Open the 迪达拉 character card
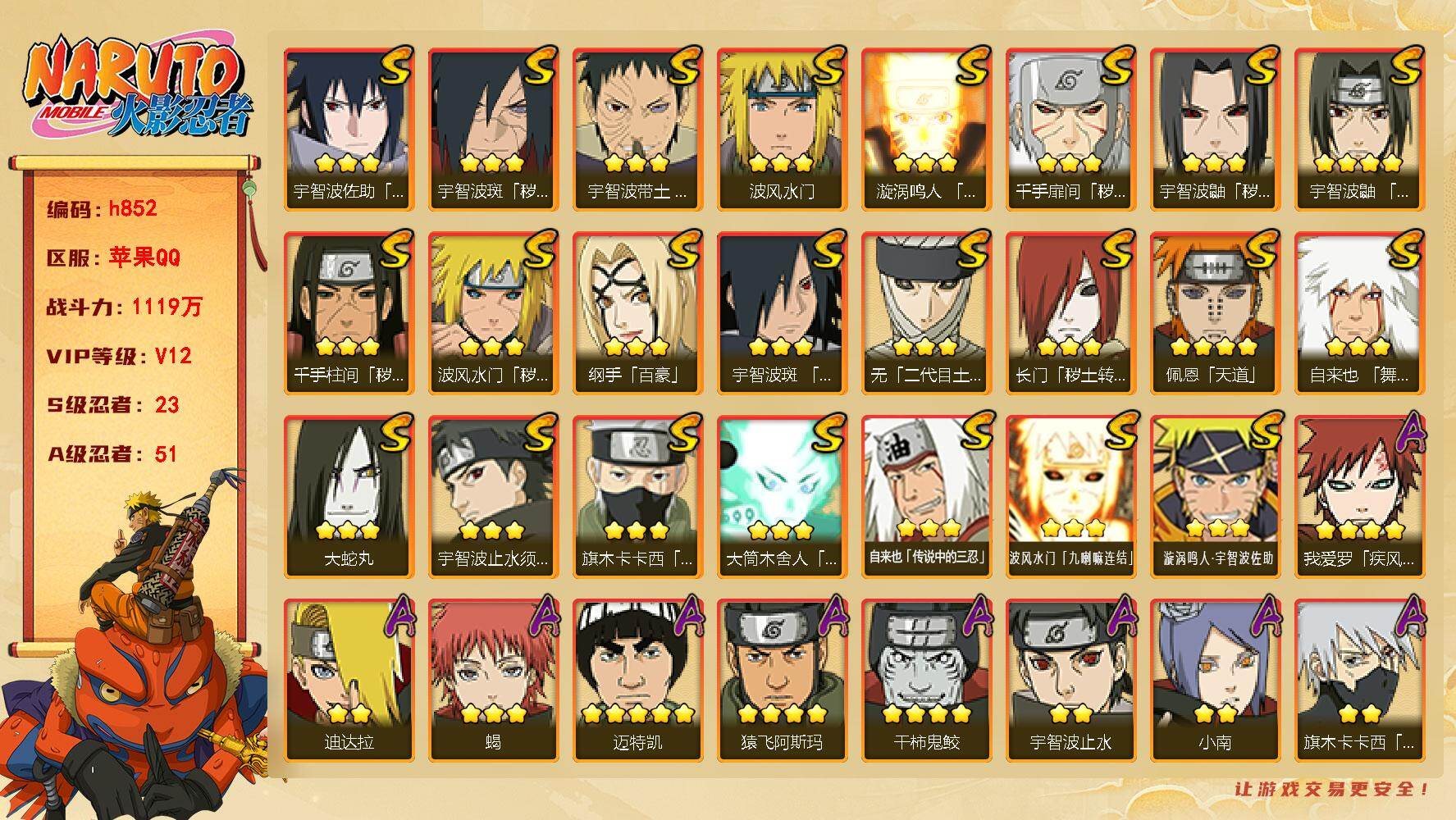 [x=349, y=680]
